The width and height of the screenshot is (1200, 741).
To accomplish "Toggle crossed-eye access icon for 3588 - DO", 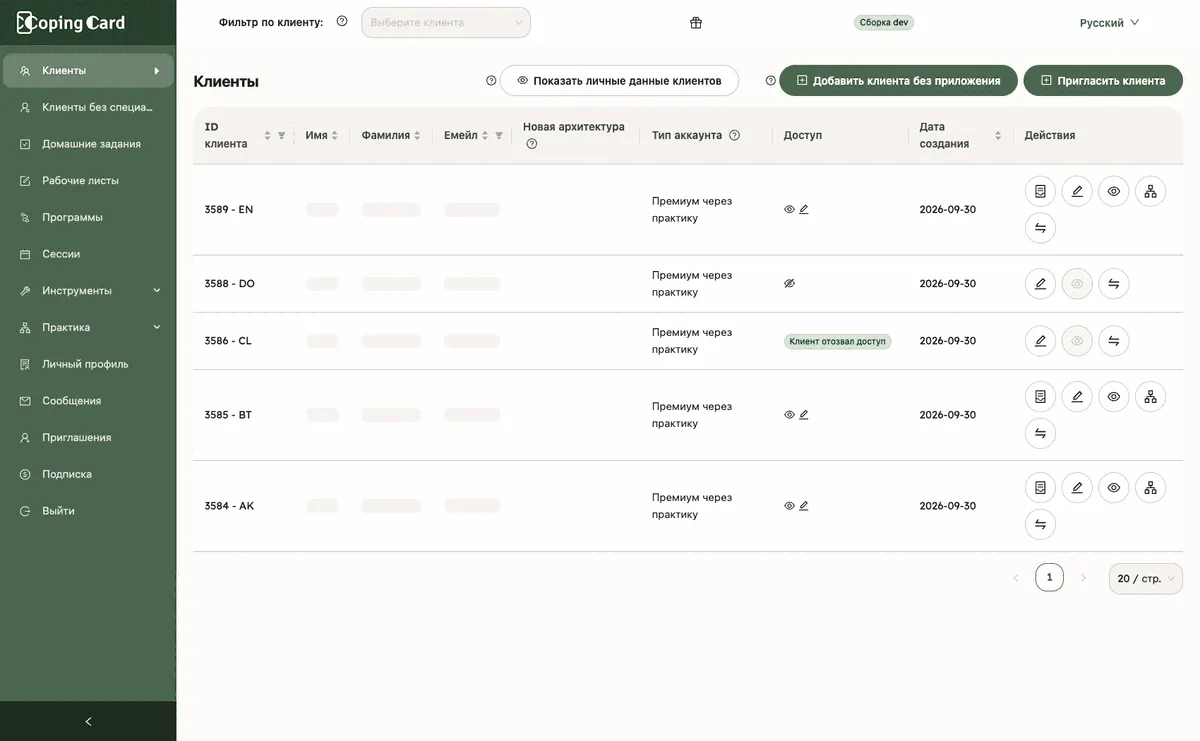I will pyautogui.click(x=789, y=284).
